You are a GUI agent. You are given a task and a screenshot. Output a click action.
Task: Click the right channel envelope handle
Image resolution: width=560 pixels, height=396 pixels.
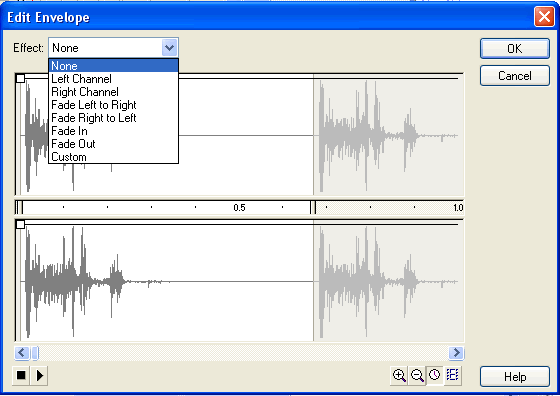coord(20,224)
